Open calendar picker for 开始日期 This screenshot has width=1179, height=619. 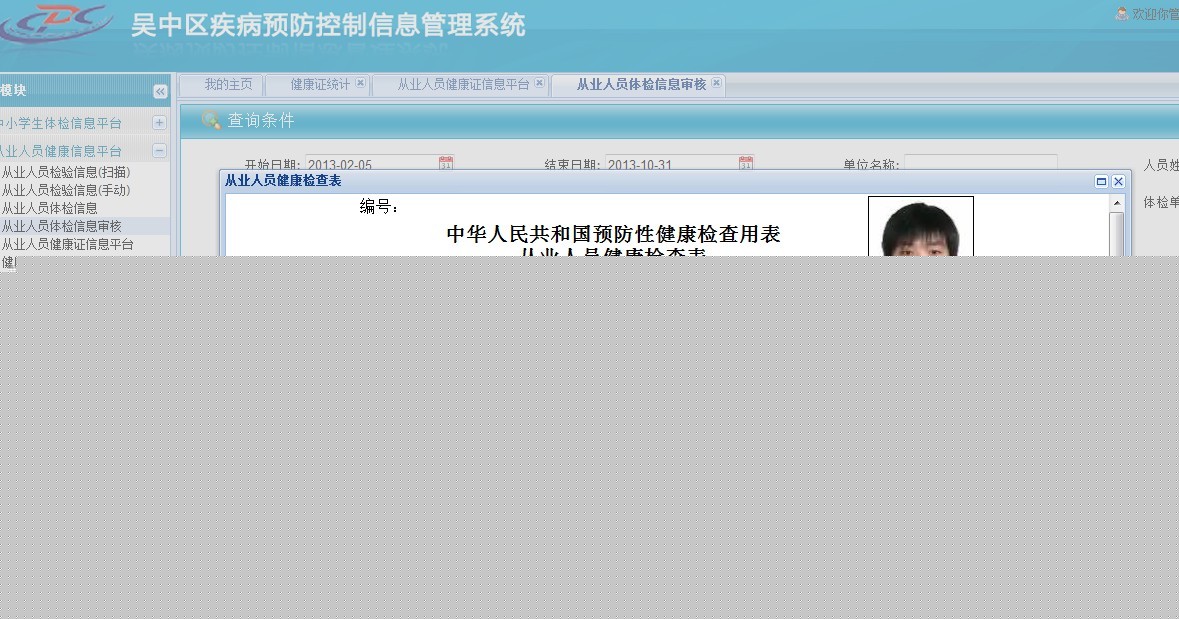coord(446,162)
